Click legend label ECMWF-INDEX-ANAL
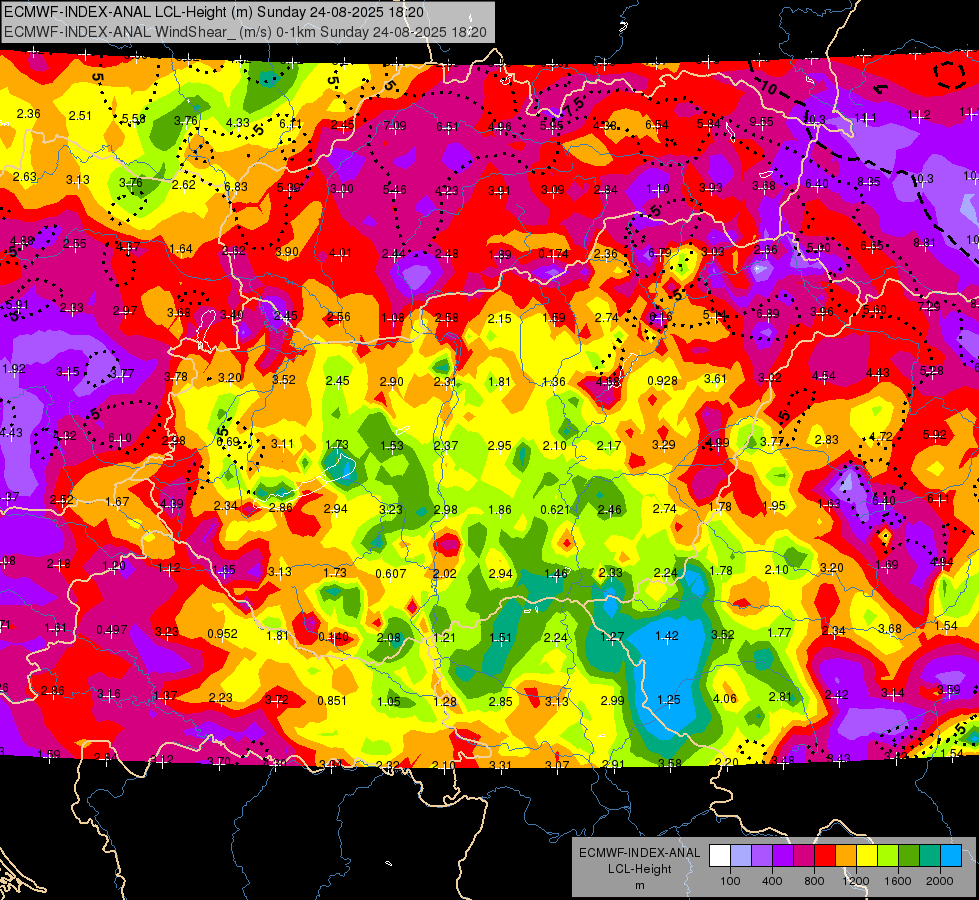 point(639,853)
